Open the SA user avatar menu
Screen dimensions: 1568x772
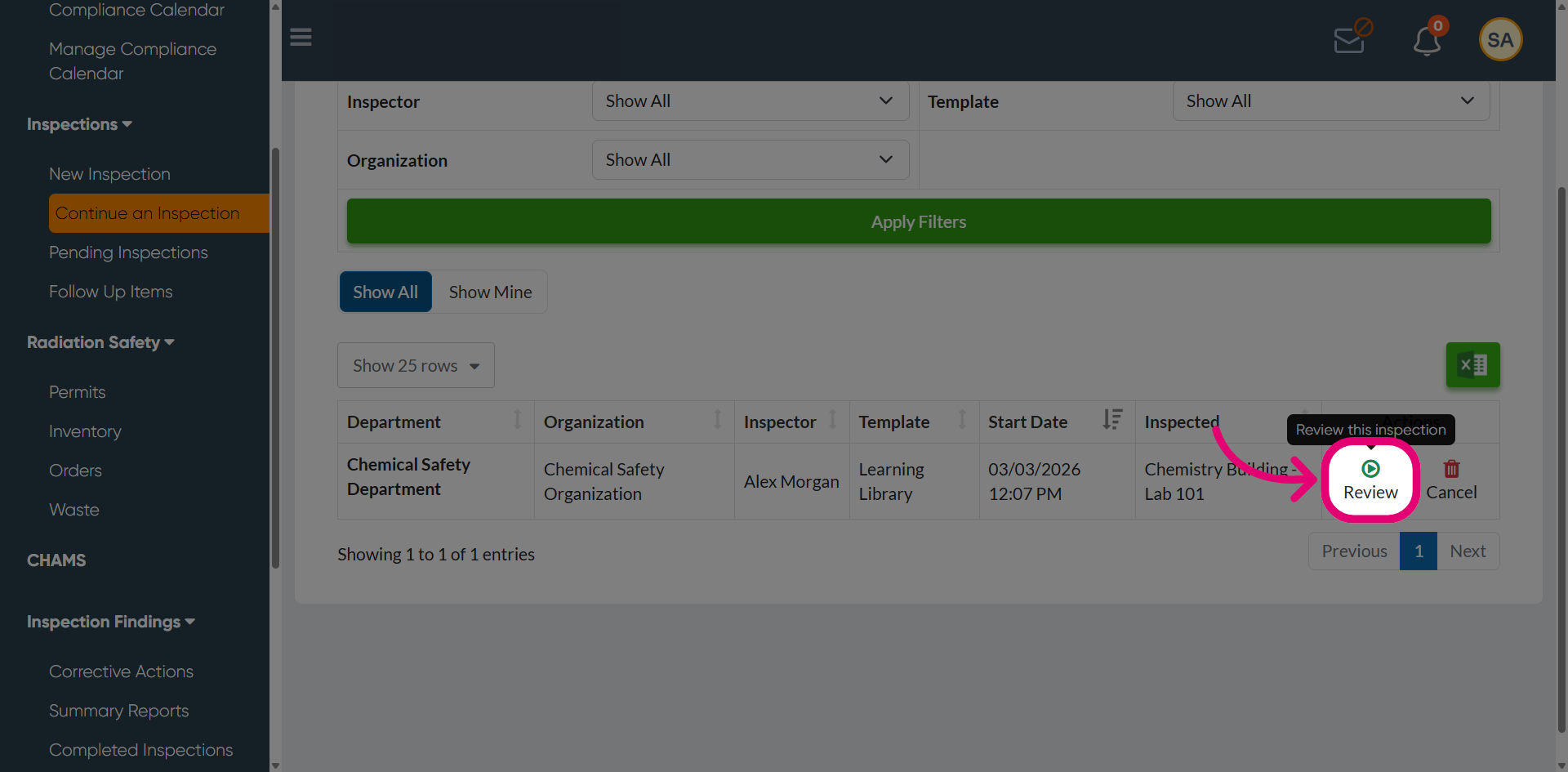click(1500, 39)
